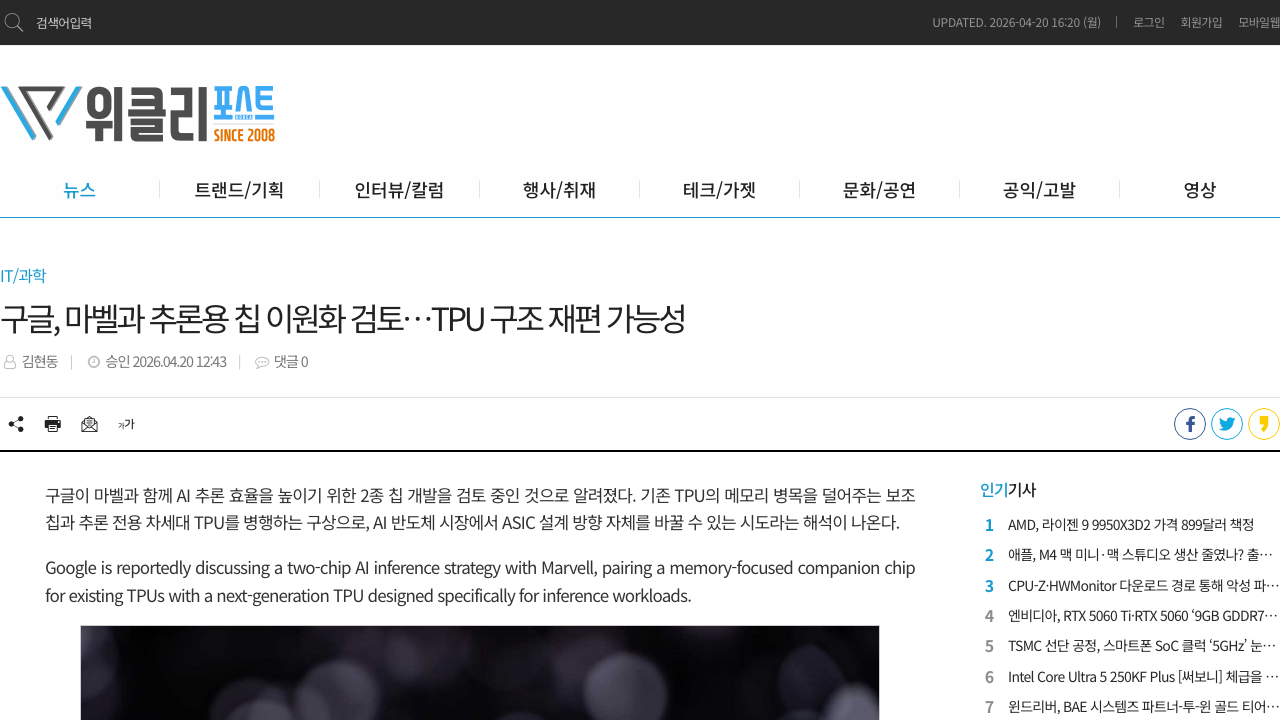Open popular article TSMC 선단 공정

(x=1143, y=646)
